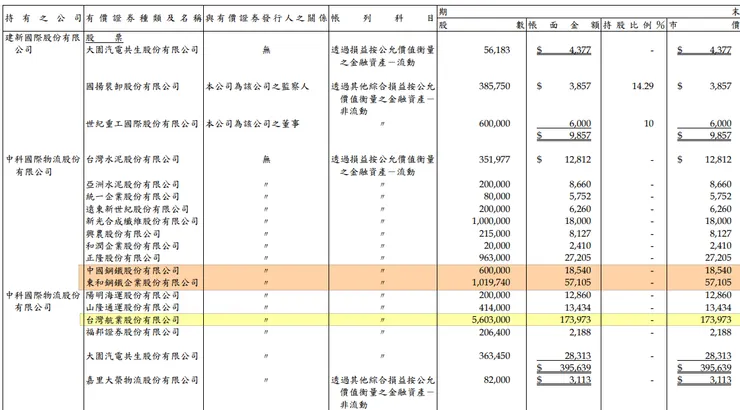Viewport: 740px width, 410px height.
Task: Click the 有價證券種類及名稱 column header
Action: [x=143, y=18]
